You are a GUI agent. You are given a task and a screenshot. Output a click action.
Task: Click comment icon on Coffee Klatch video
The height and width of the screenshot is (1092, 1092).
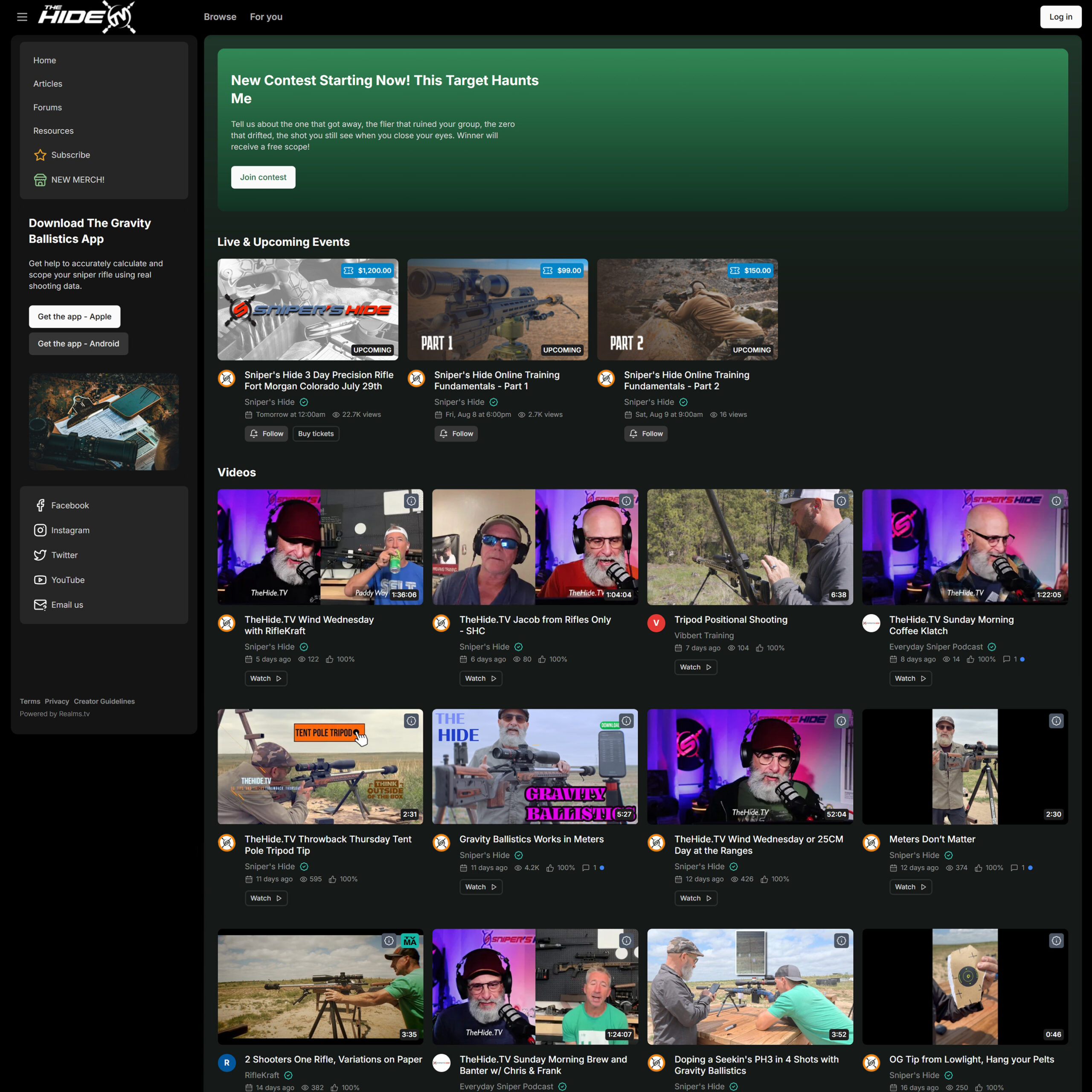[1006, 659]
